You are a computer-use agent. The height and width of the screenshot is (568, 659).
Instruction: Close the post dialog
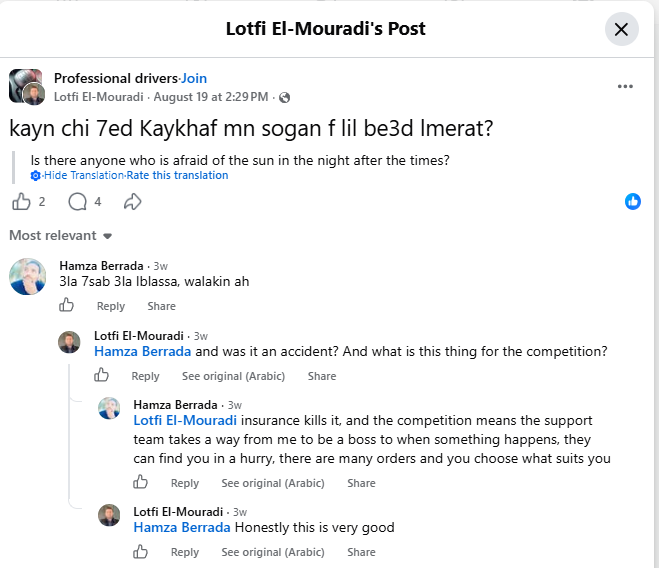point(622,29)
